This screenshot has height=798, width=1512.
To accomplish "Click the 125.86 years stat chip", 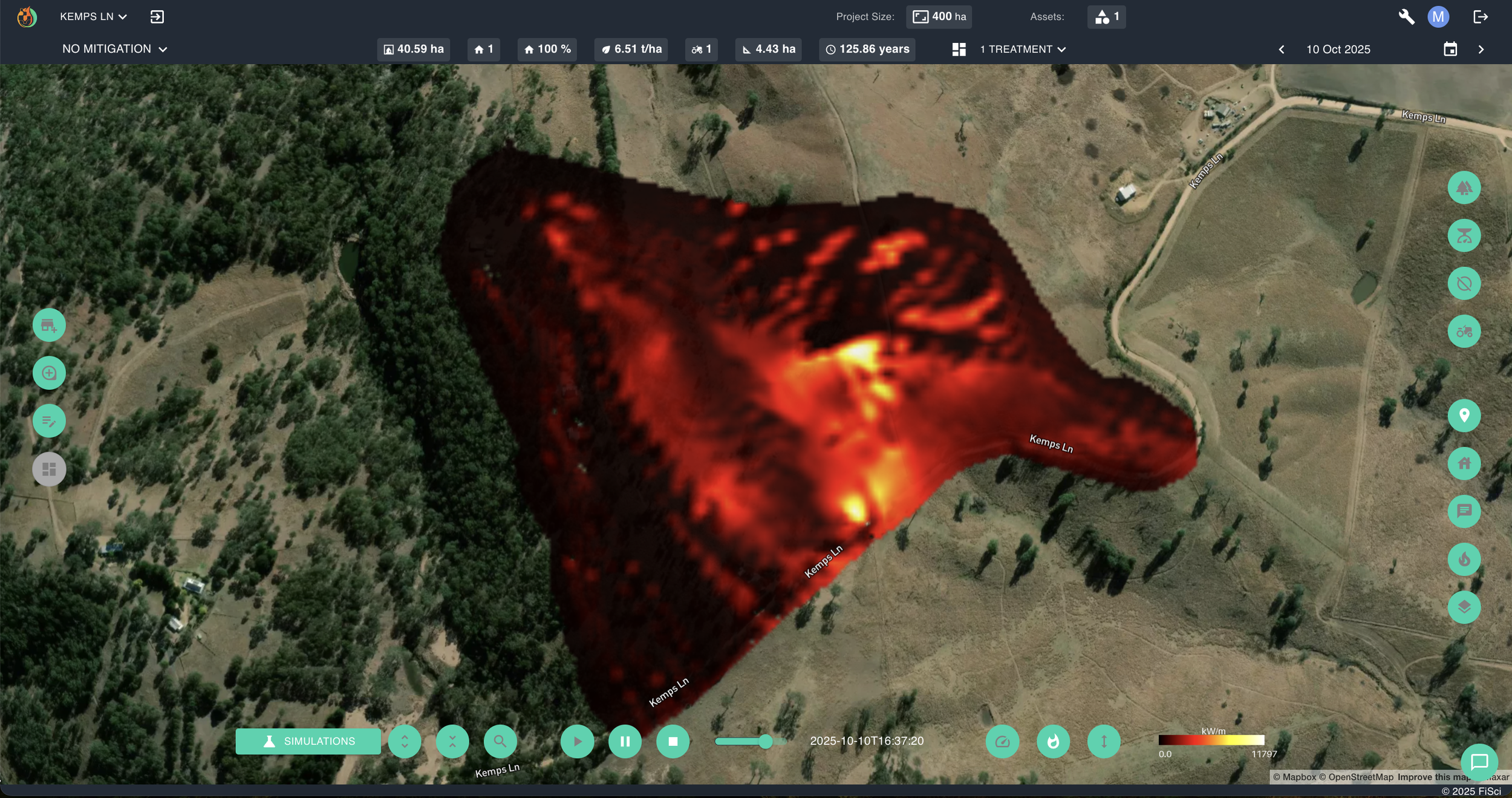I will click(x=867, y=49).
